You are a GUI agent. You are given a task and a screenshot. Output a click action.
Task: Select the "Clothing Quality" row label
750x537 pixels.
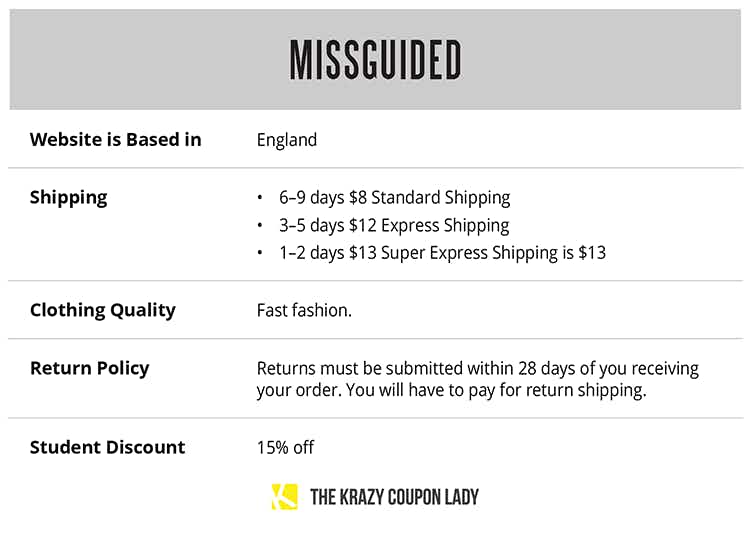(102, 310)
